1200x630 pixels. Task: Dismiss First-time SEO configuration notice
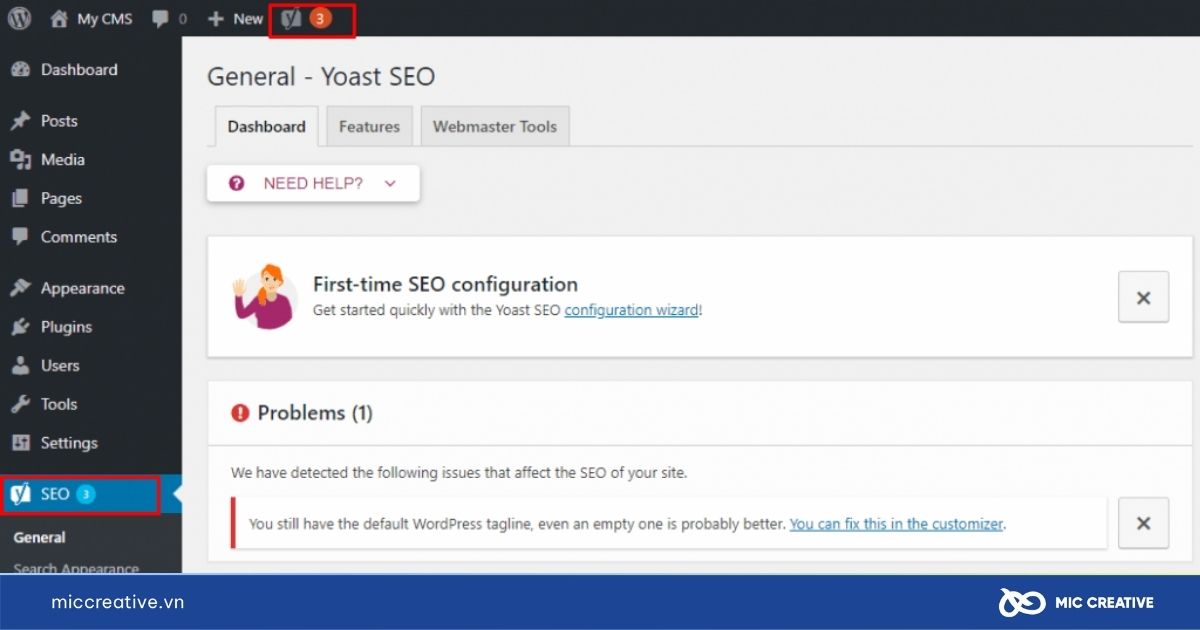(1143, 297)
